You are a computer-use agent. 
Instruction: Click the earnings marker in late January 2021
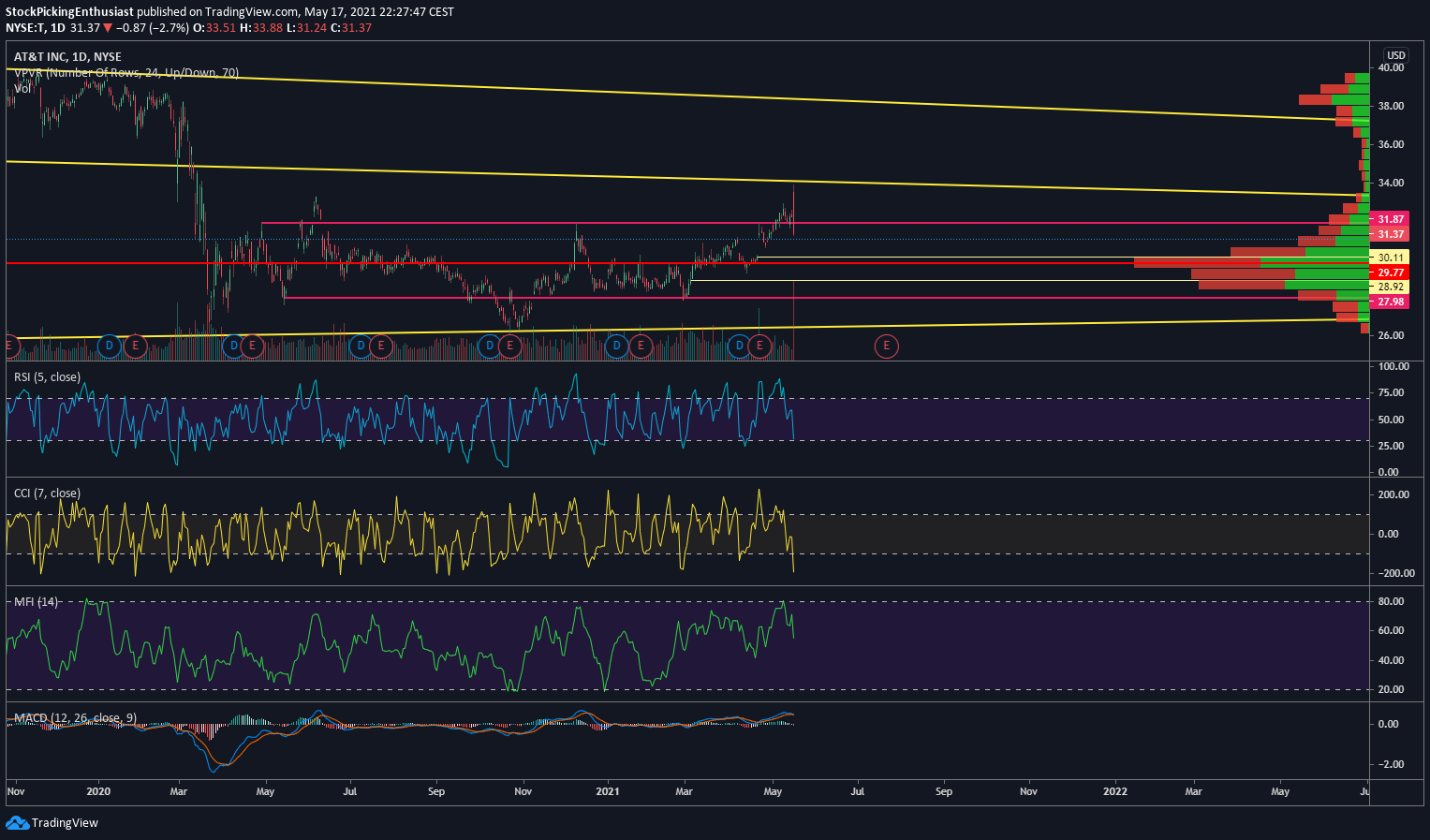[x=641, y=346]
